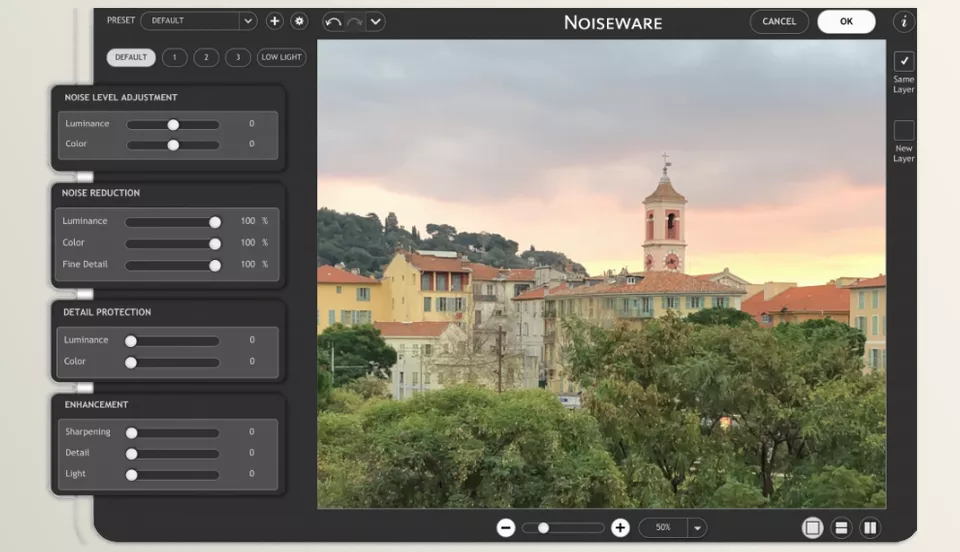Click the DETAIL PROTECTION heading
Image resolution: width=960 pixels, height=552 pixels.
pyautogui.click(x=107, y=312)
